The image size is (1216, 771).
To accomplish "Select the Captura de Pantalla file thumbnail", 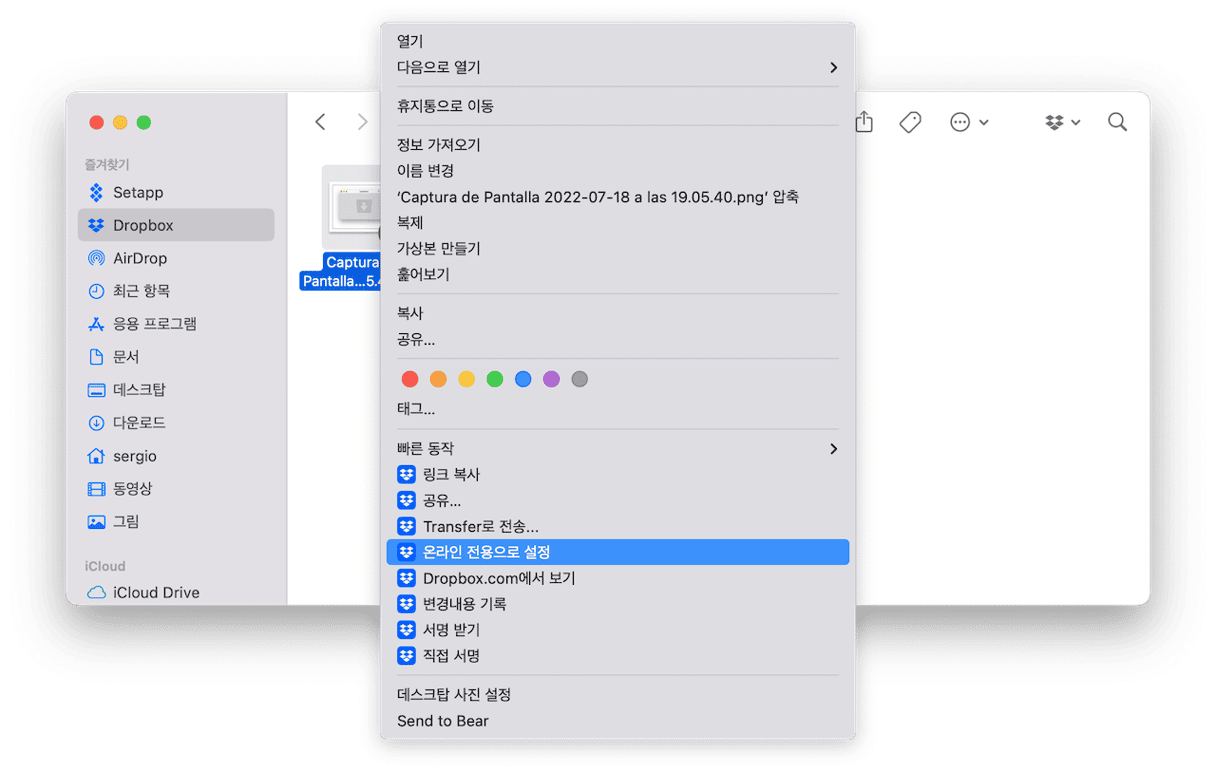I will [352, 208].
